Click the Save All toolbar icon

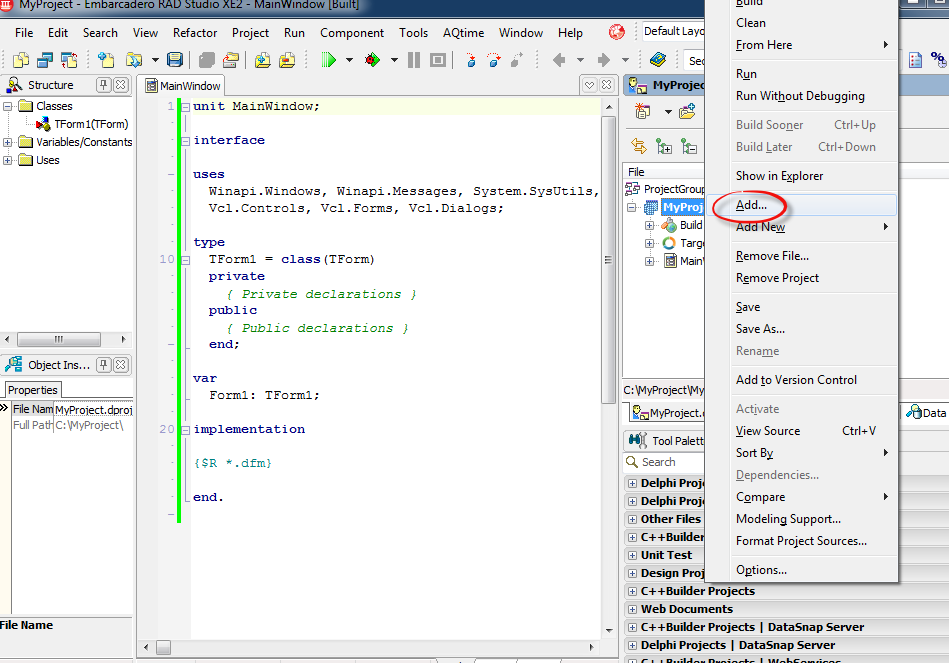pyautogui.click(x=207, y=60)
